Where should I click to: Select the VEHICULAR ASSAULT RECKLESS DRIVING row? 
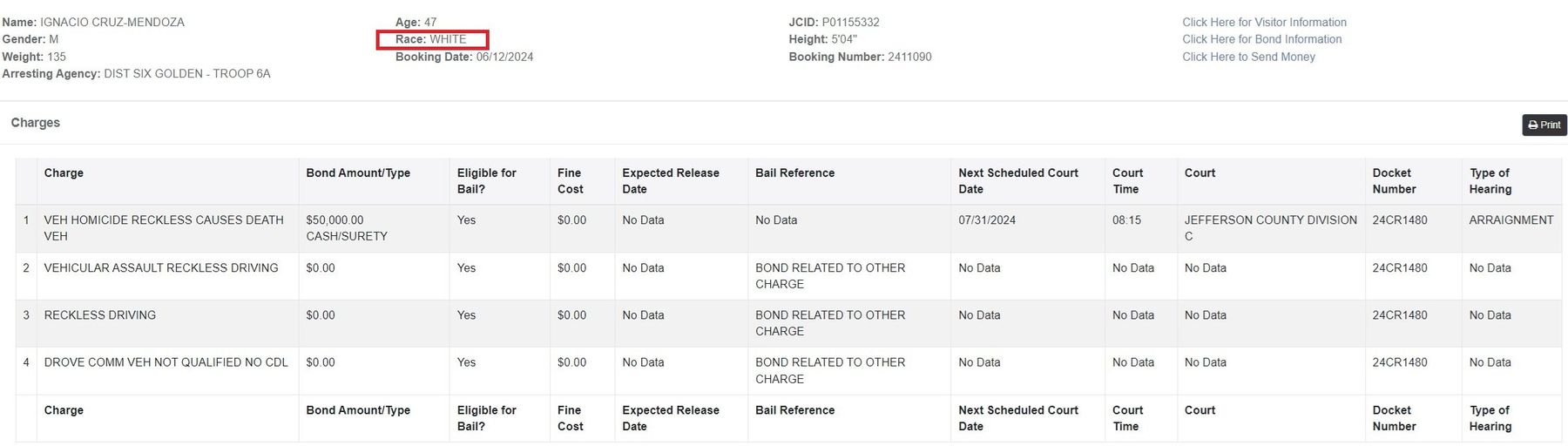coord(788,276)
